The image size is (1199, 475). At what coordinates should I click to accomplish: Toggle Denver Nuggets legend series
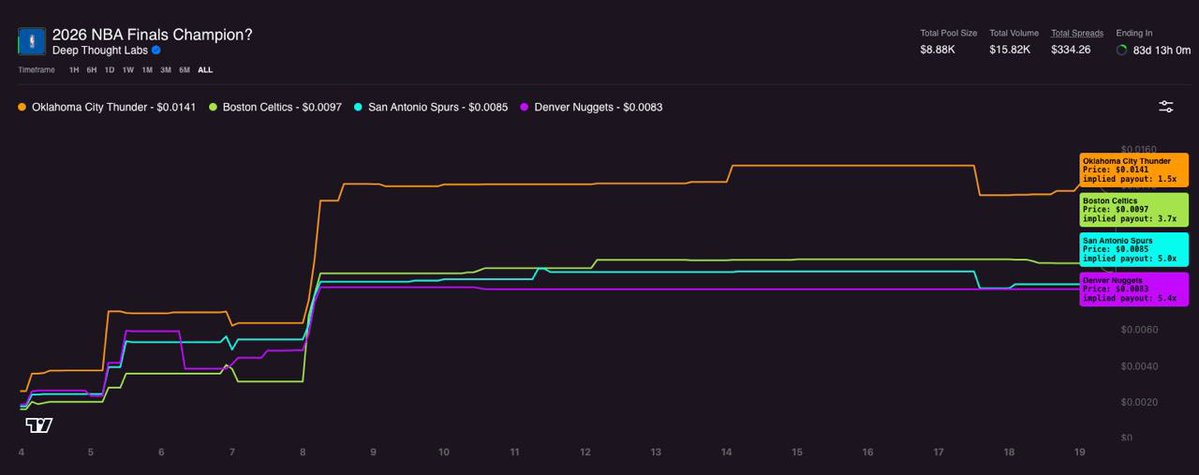pyautogui.click(x=591, y=107)
